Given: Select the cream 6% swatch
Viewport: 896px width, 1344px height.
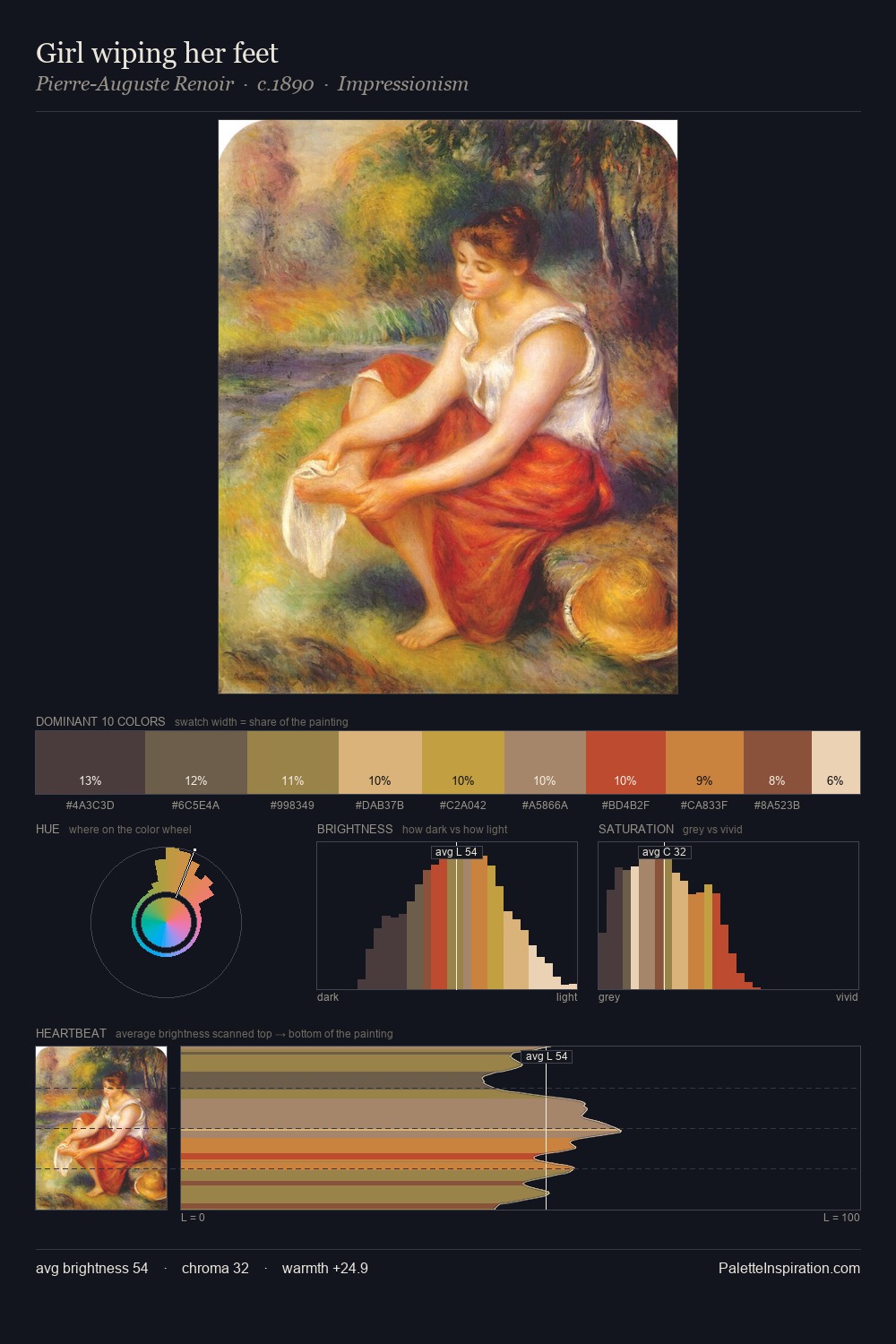Looking at the screenshot, I should coord(836,762).
